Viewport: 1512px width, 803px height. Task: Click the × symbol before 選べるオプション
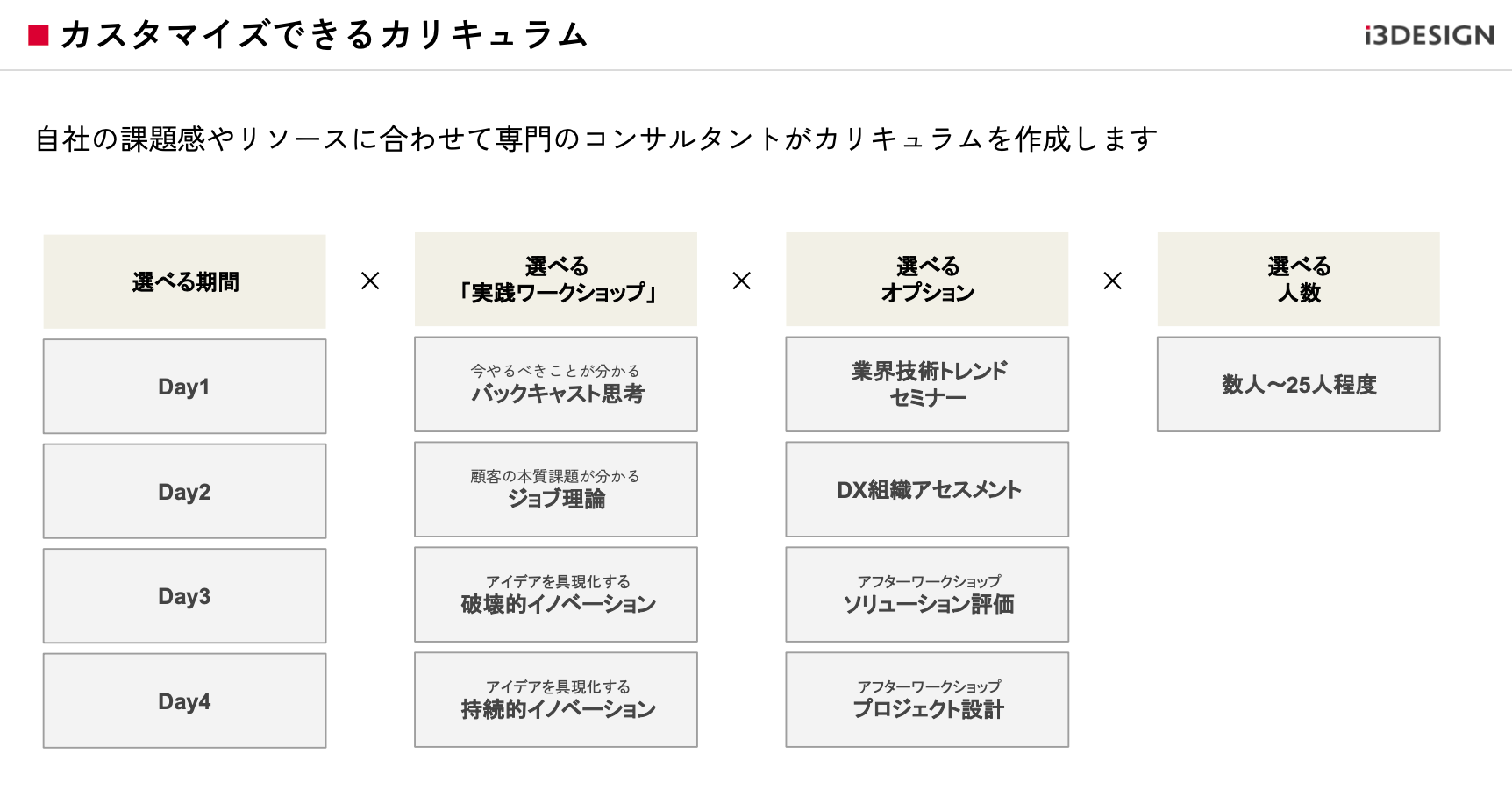741,281
